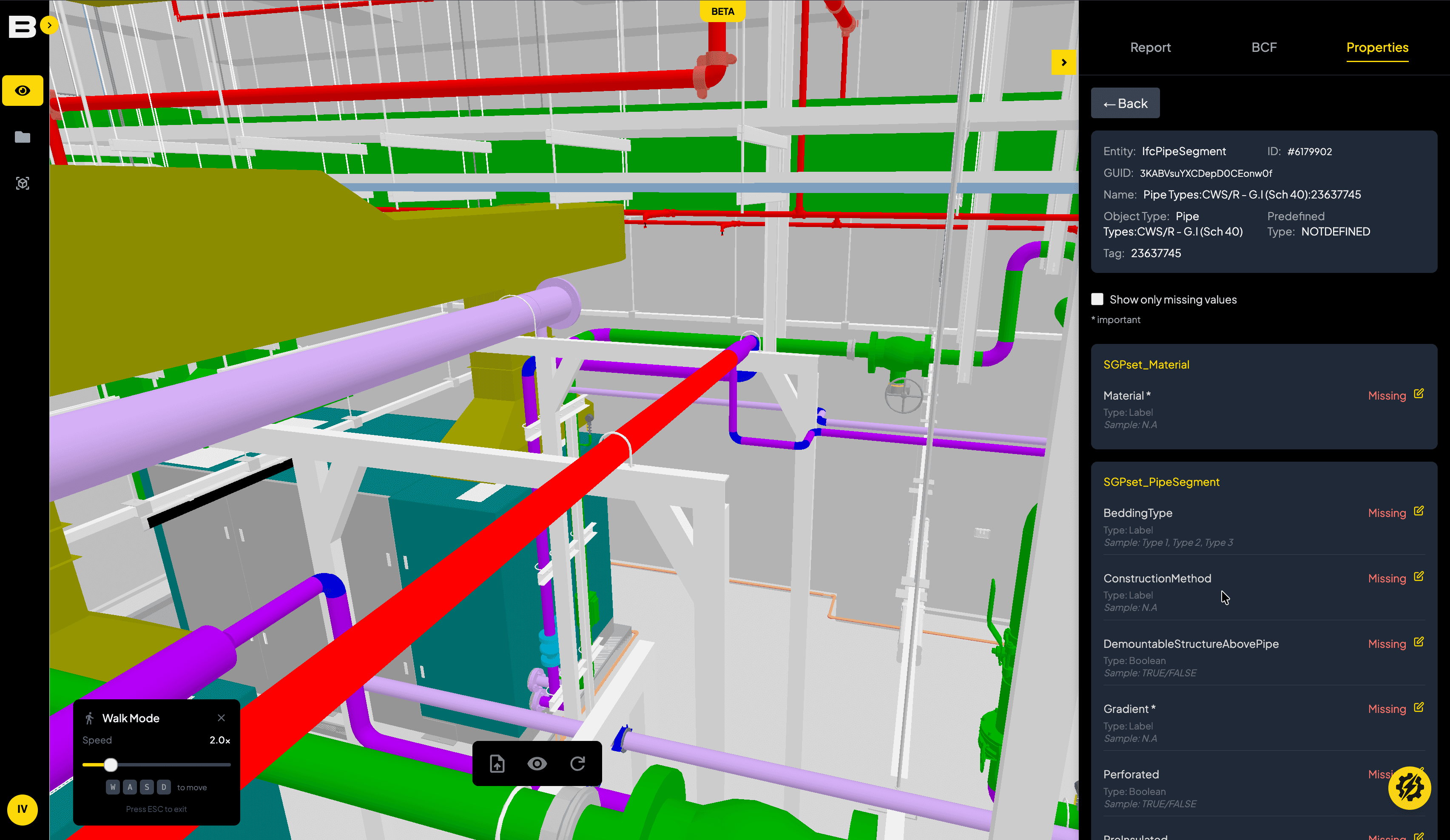Edit the missing BeddingType value

[1419, 511]
